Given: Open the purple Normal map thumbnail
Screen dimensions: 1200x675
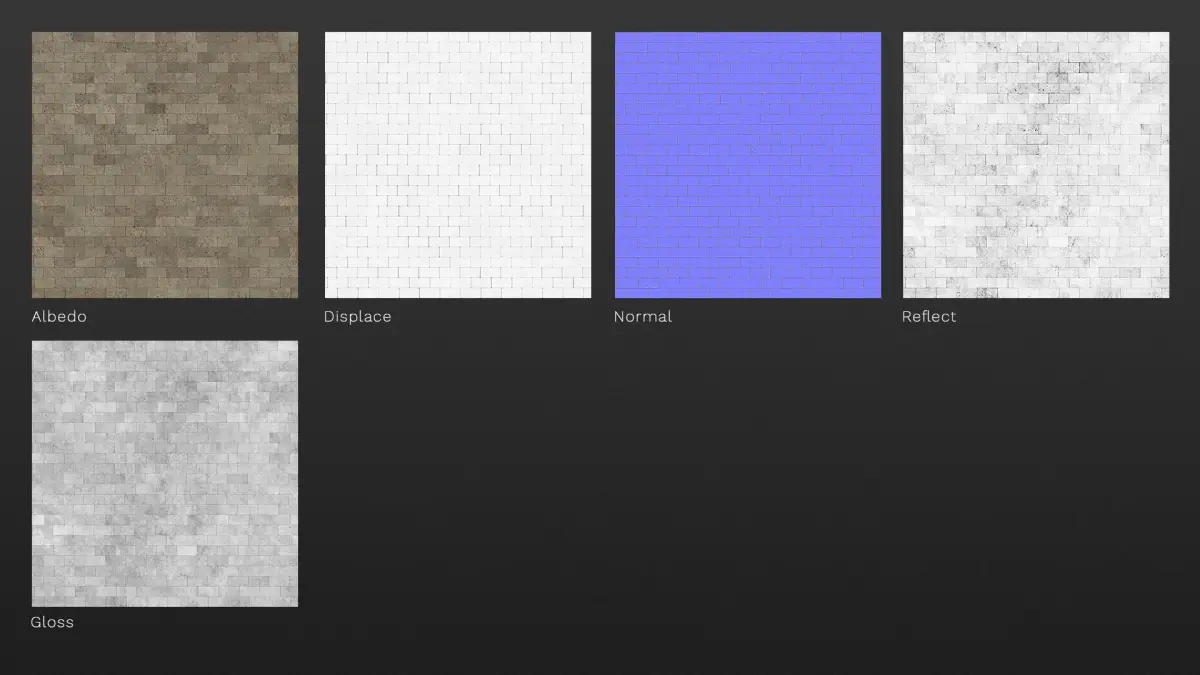Looking at the screenshot, I should [748, 165].
